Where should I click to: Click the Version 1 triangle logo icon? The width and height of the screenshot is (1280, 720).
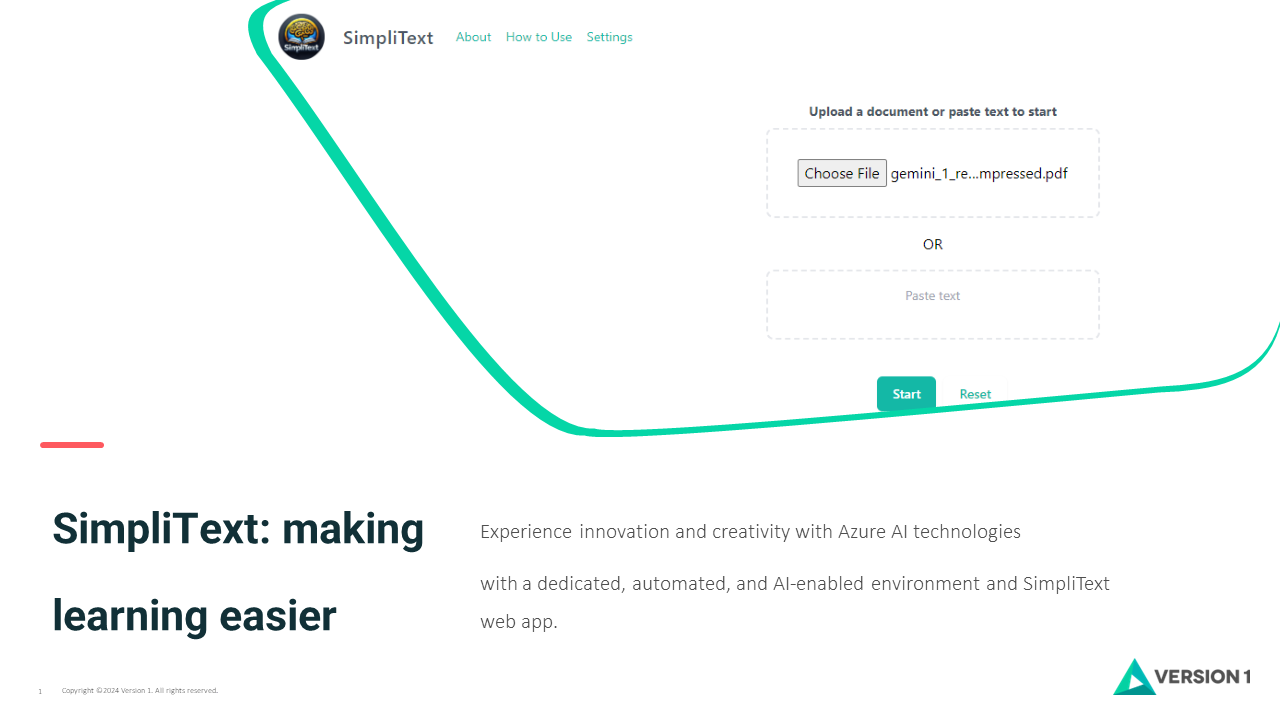coord(1134,677)
